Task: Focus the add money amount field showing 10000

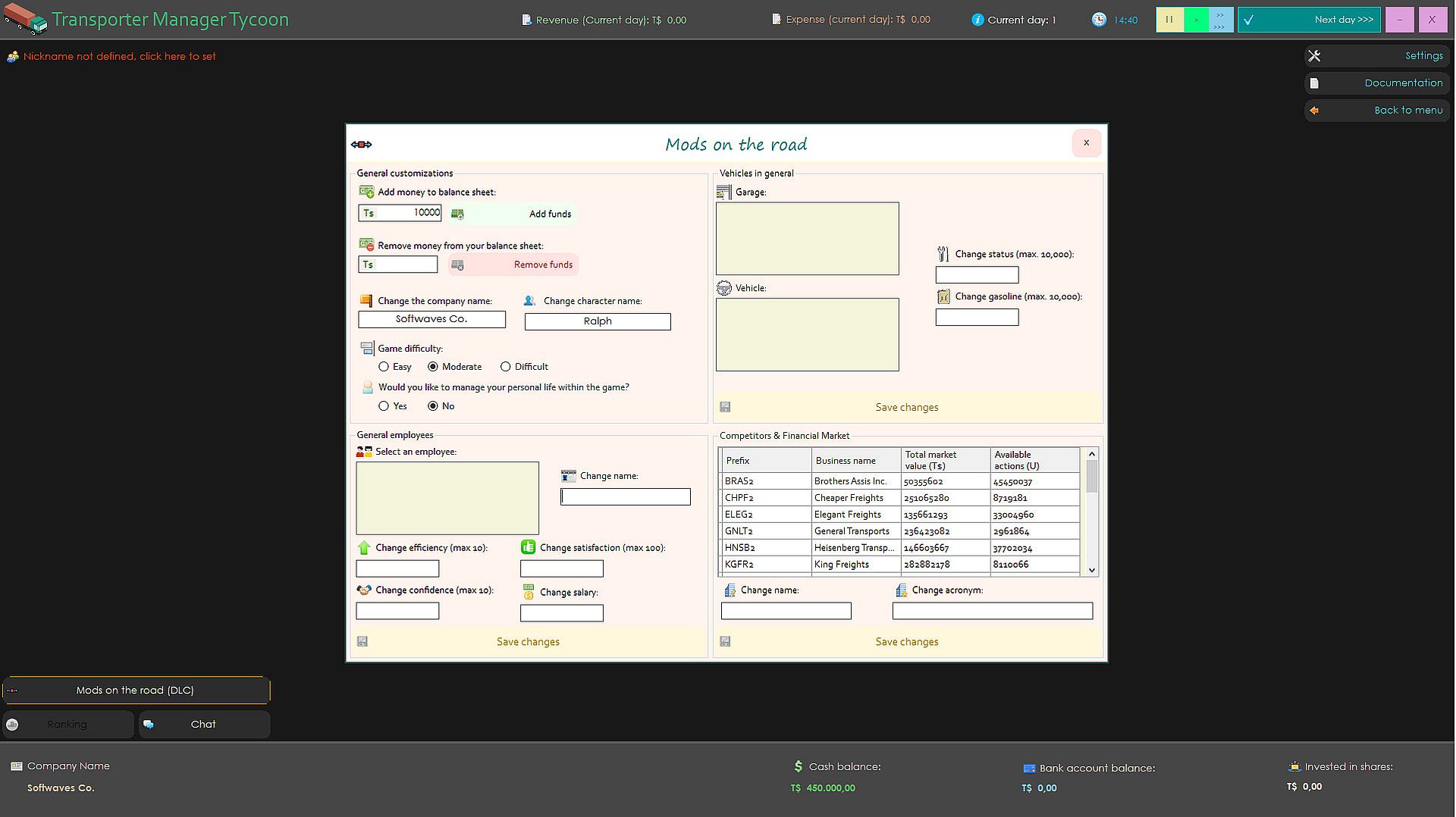Action: [400, 213]
